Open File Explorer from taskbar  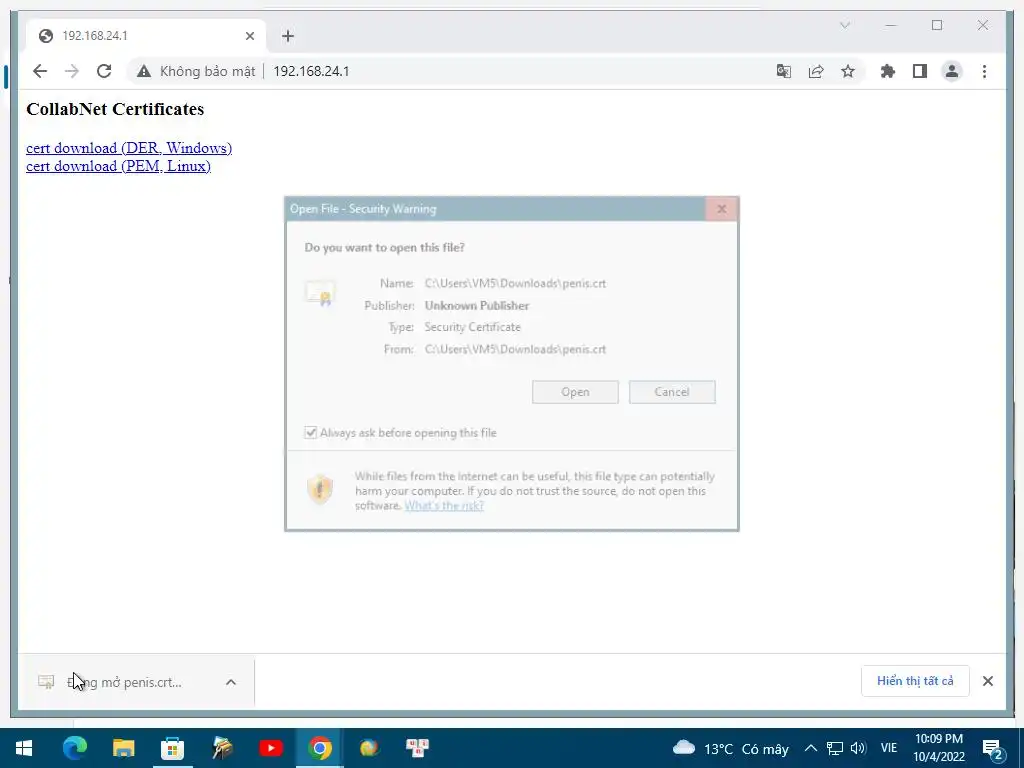123,748
